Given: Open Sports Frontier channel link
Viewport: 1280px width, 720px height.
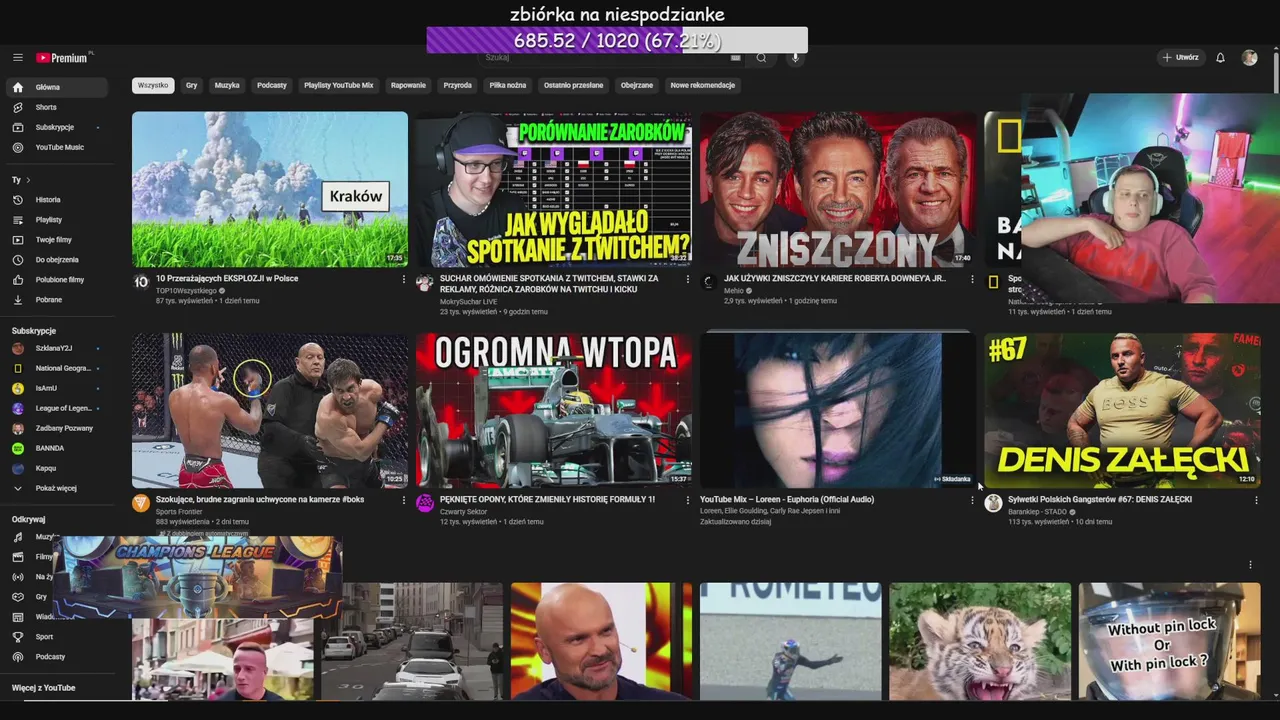Looking at the screenshot, I should click(179, 510).
